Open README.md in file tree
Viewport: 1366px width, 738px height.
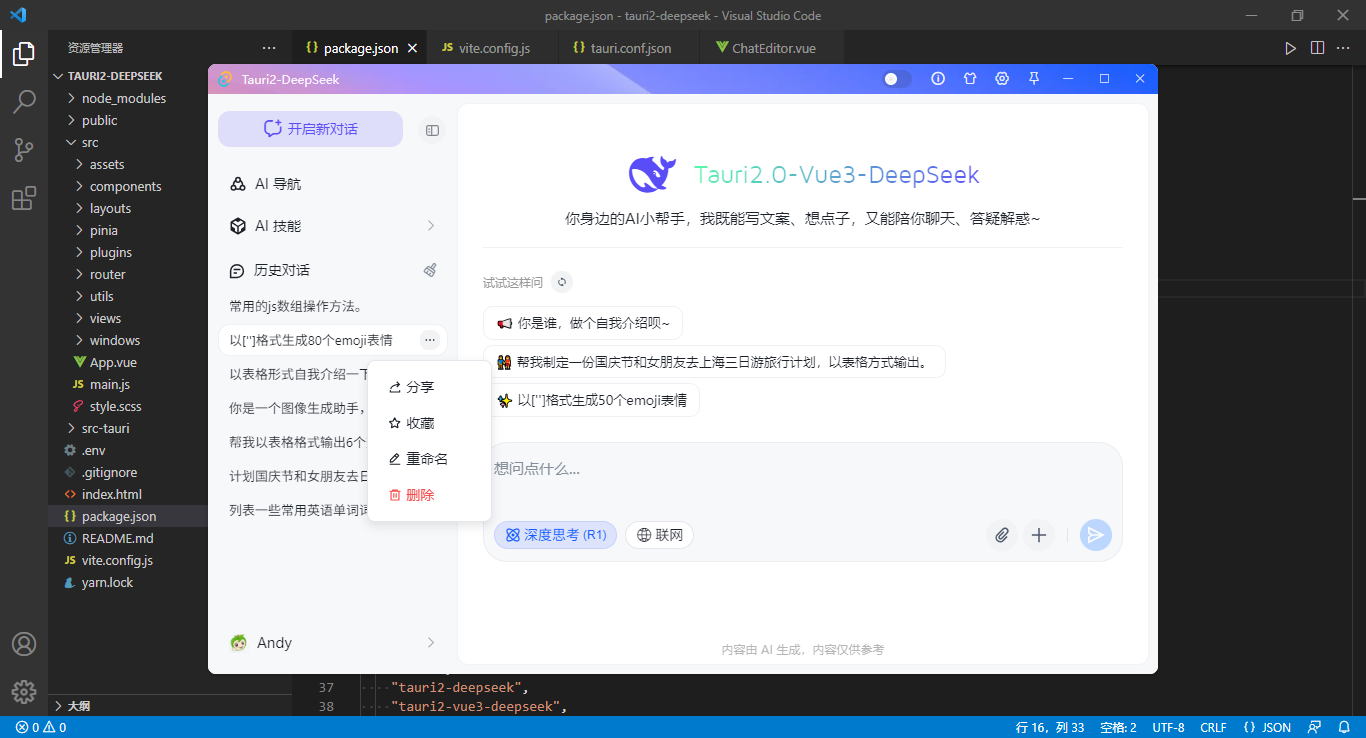pyautogui.click(x=117, y=538)
